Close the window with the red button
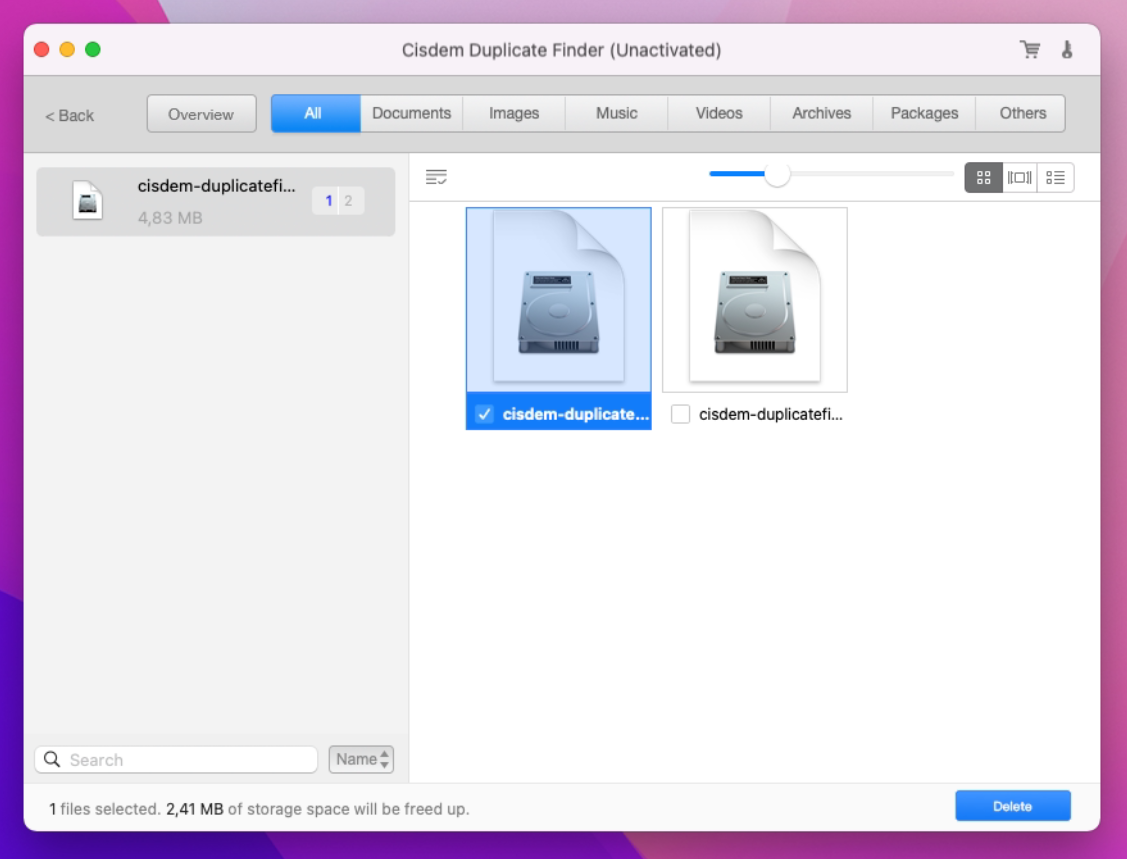The image size is (1127, 859). tap(42, 50)
